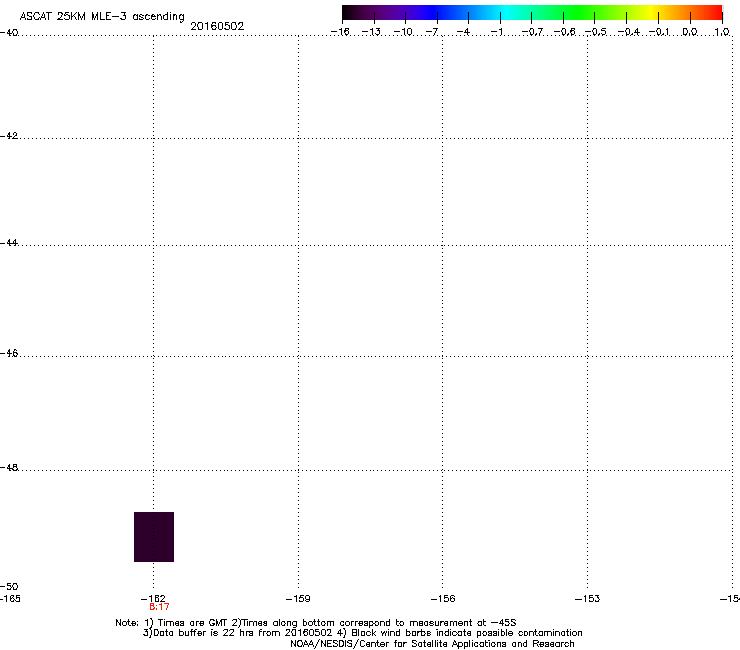Click the black end of the color scale
The width and height of the screenshot is (740, 650).
[349, 12]
